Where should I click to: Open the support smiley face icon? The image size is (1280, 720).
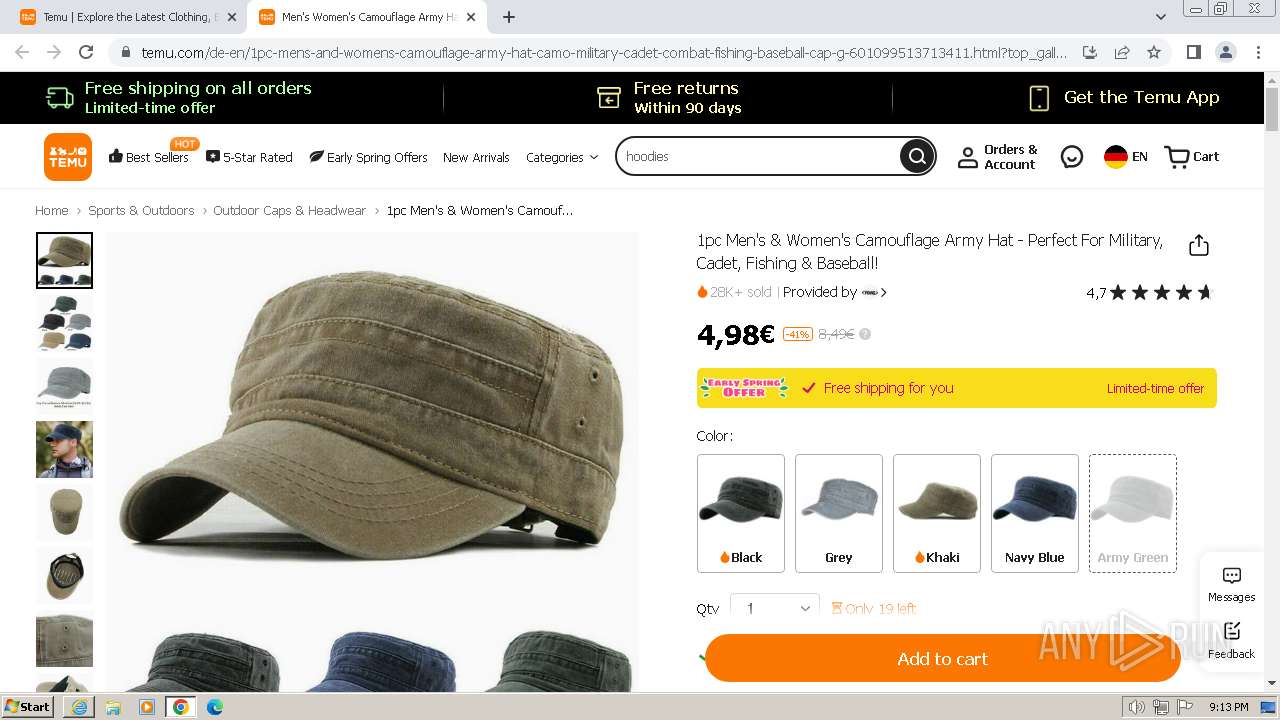1072,157
